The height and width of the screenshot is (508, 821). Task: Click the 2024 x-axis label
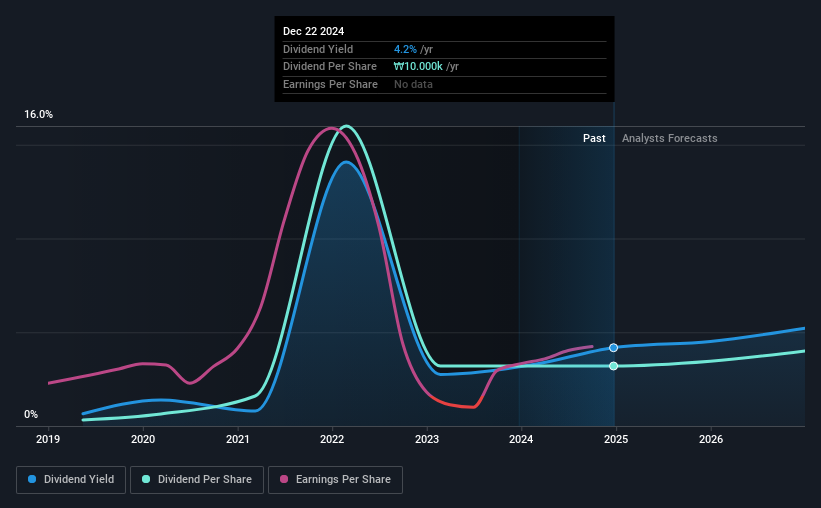(x=521, y=439)
